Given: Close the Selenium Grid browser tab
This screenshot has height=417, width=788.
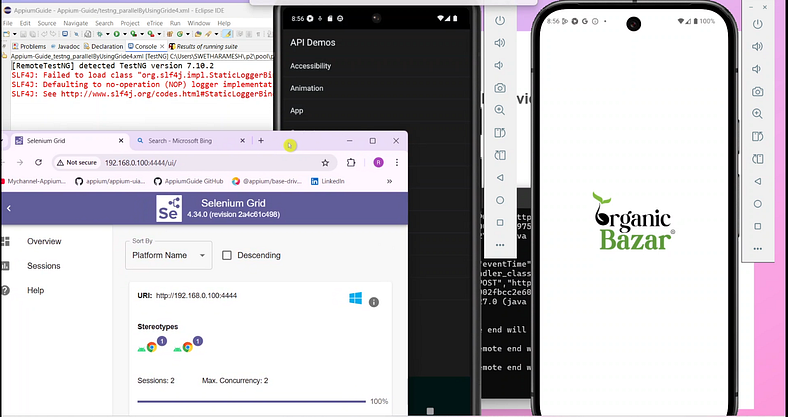Looking at the screenshot, I should tap(121, 141).
